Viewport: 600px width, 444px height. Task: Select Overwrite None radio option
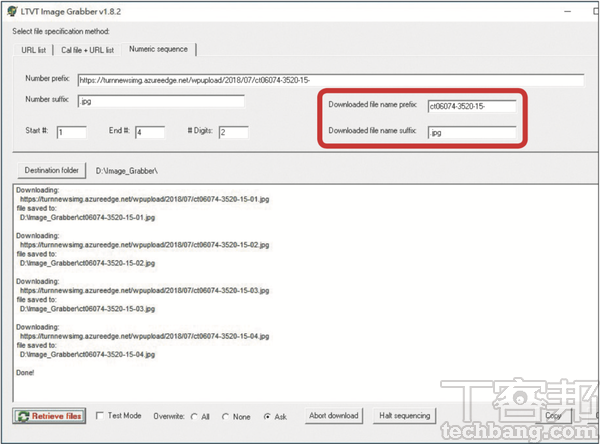click(225, 416)
